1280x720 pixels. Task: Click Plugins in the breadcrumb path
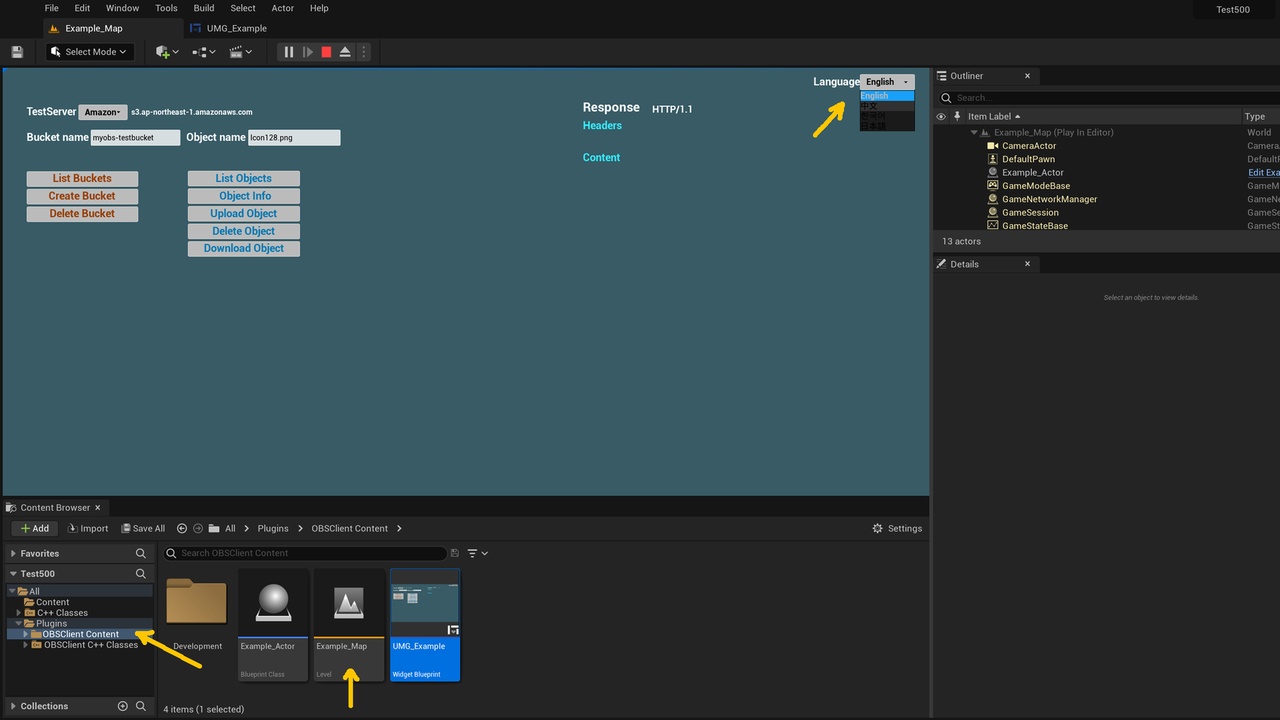(x=272, y=528)
